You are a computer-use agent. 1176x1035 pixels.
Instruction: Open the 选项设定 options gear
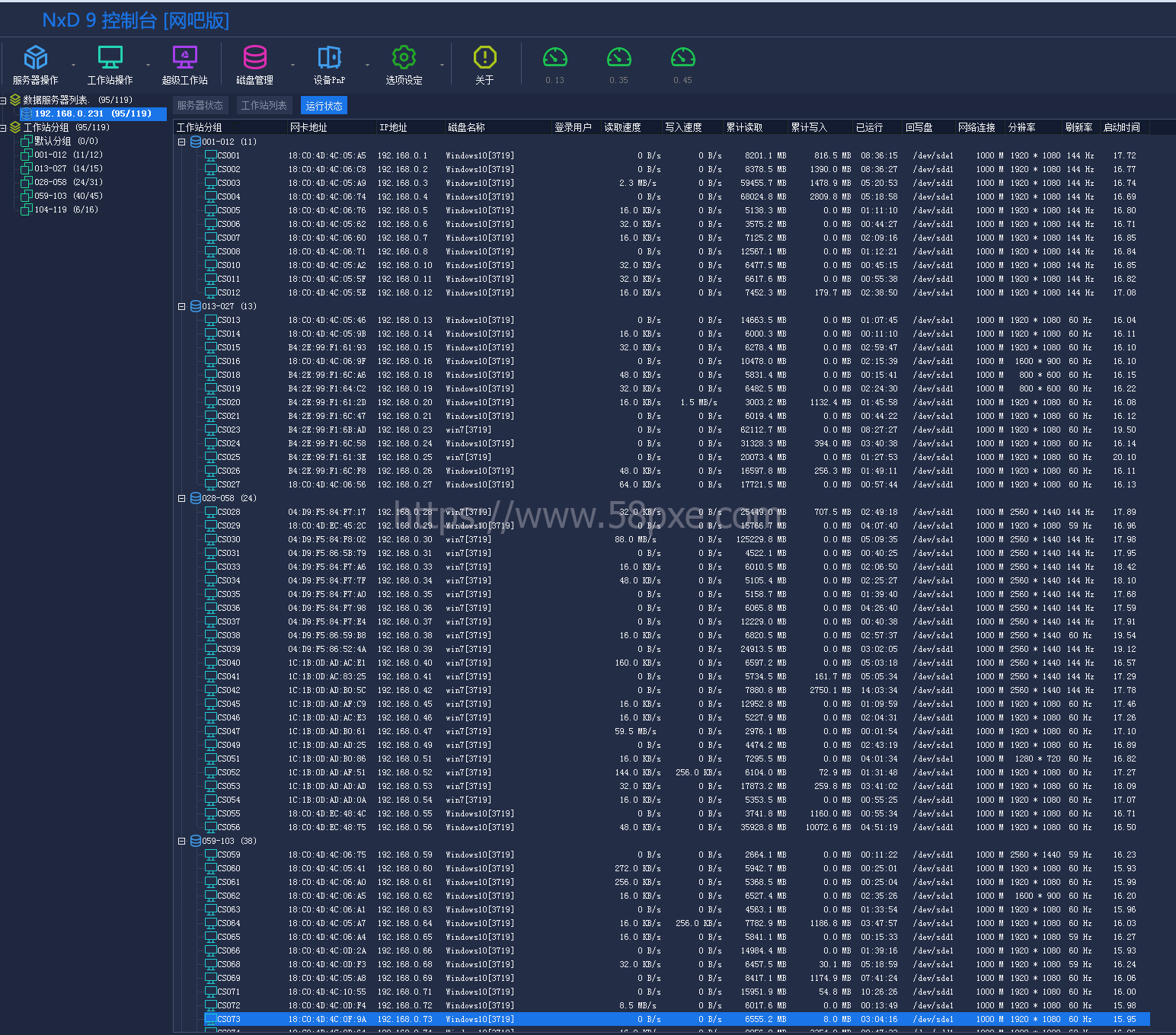pyautogui.click(x=404, y=64)
